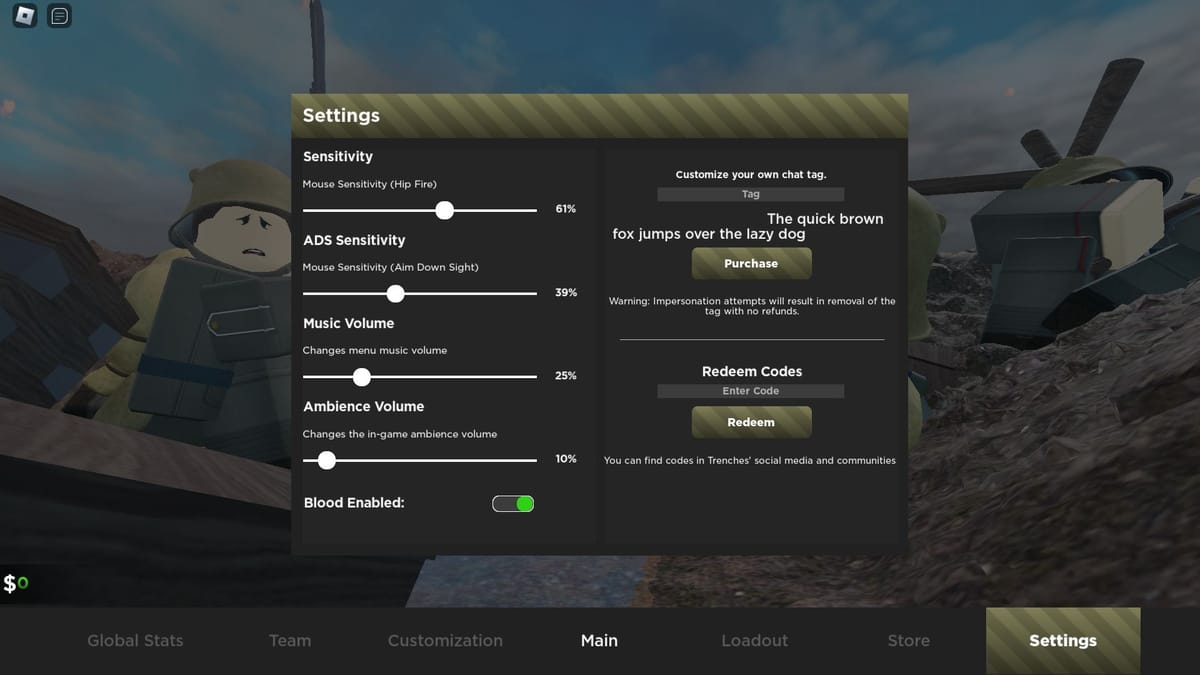Click the chat tag preview text
Screen dimensions: 1200x675
click(748, 226)
